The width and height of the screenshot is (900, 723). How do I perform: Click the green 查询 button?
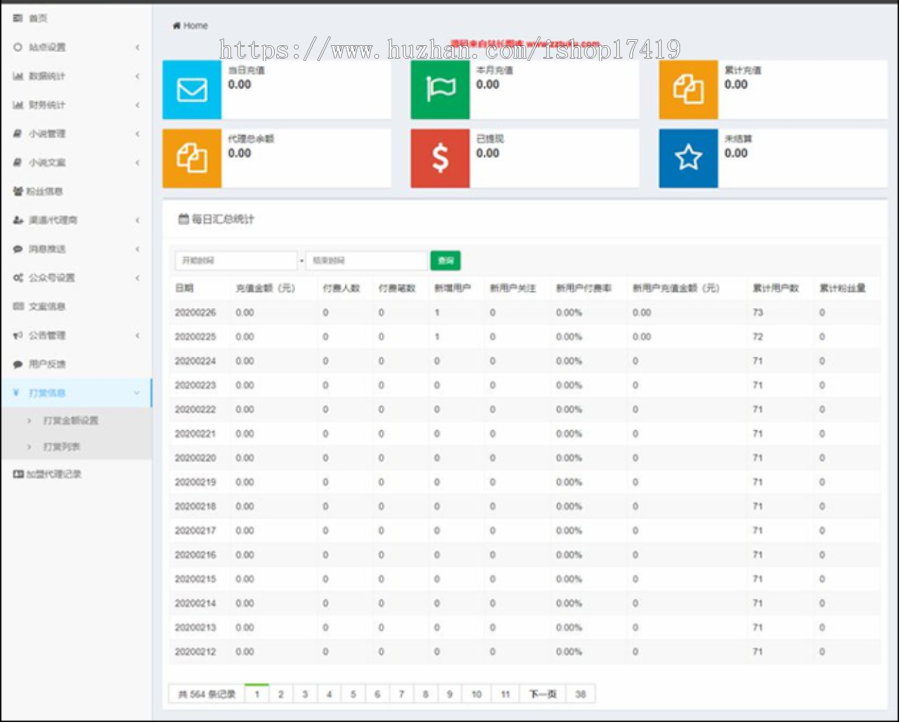pos(445,261)
